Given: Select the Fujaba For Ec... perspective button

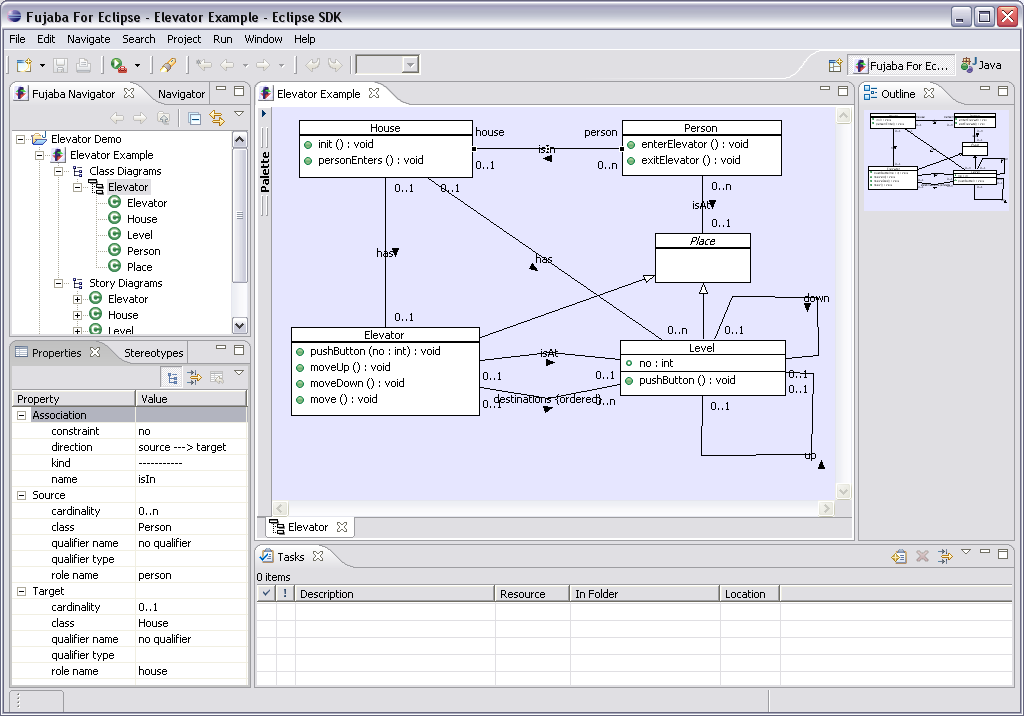Looking at the screenshot, I should (x=901, y=65).
